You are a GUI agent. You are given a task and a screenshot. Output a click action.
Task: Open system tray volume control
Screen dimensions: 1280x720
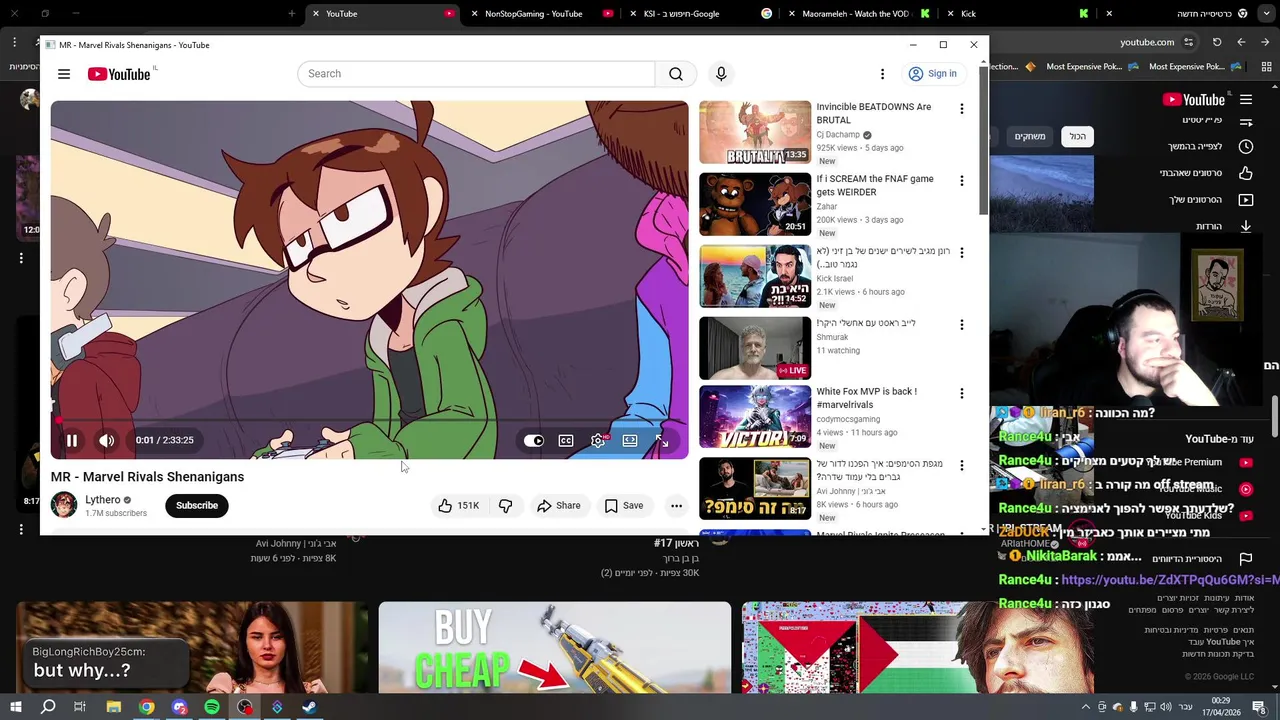point(1166,707)
